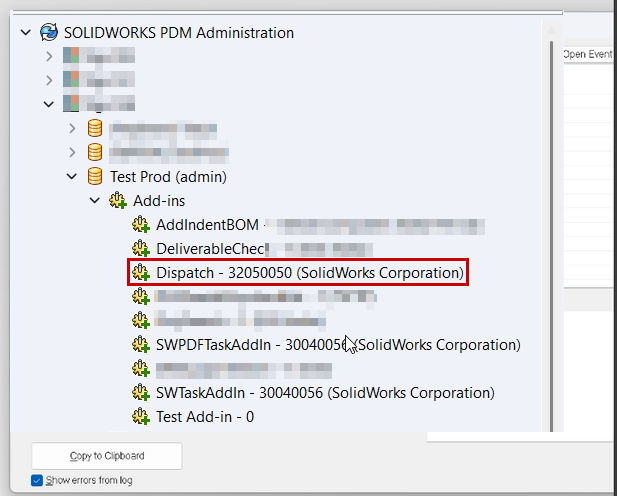Click the AddIndentBOM add-in icon
The height and width of the screenshot is (496, 617).
[x=141, y=225]
